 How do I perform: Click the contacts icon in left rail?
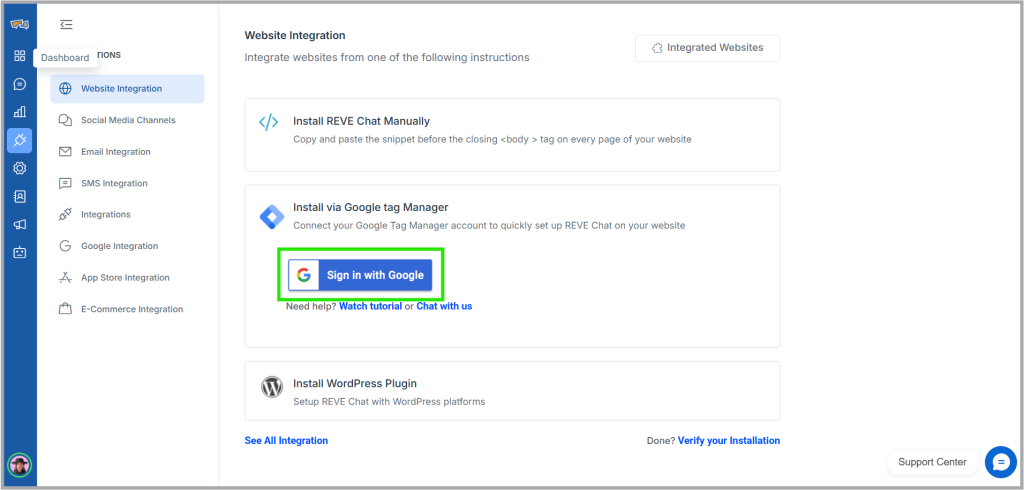click(19, 196)
